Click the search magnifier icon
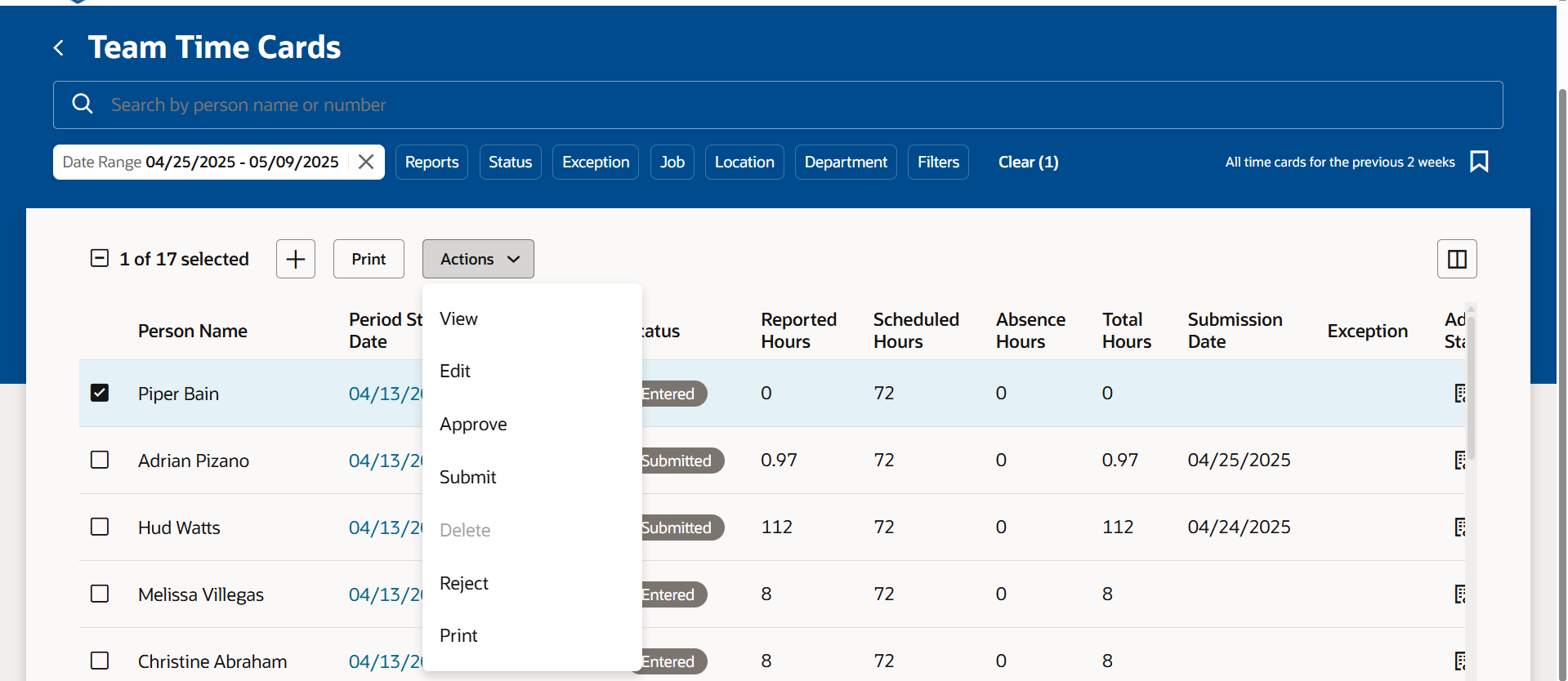This screenshot has height=681, width=1568. coord(83,104)
